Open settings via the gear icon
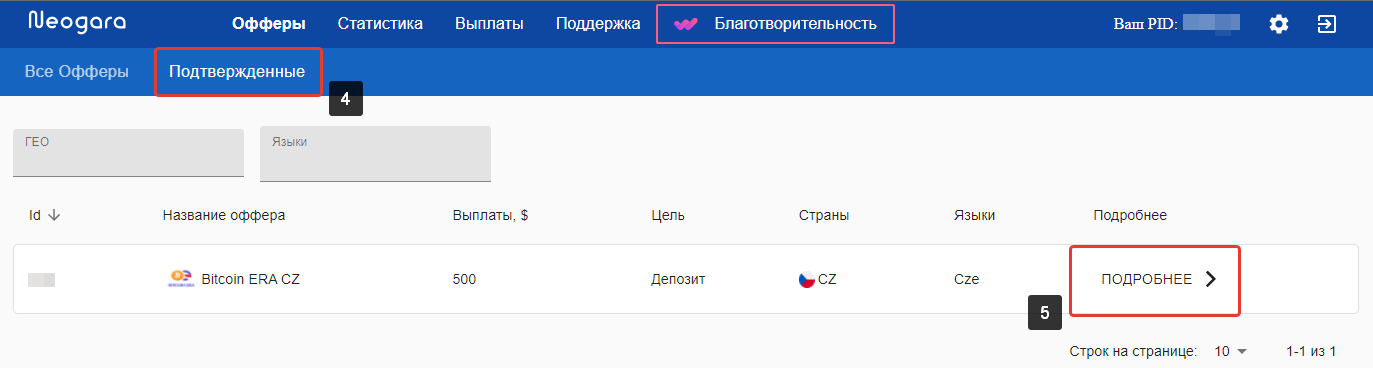 [x=1279, y=24]
